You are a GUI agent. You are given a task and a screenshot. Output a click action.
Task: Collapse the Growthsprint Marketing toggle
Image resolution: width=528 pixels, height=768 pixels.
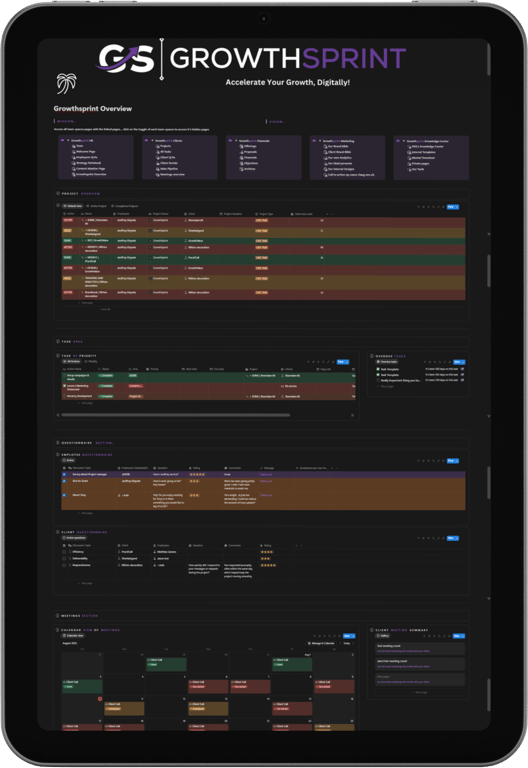(x=320, y=141)
